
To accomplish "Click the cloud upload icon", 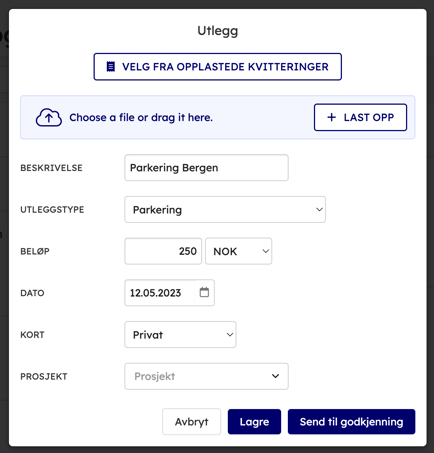I will [49, 117].
